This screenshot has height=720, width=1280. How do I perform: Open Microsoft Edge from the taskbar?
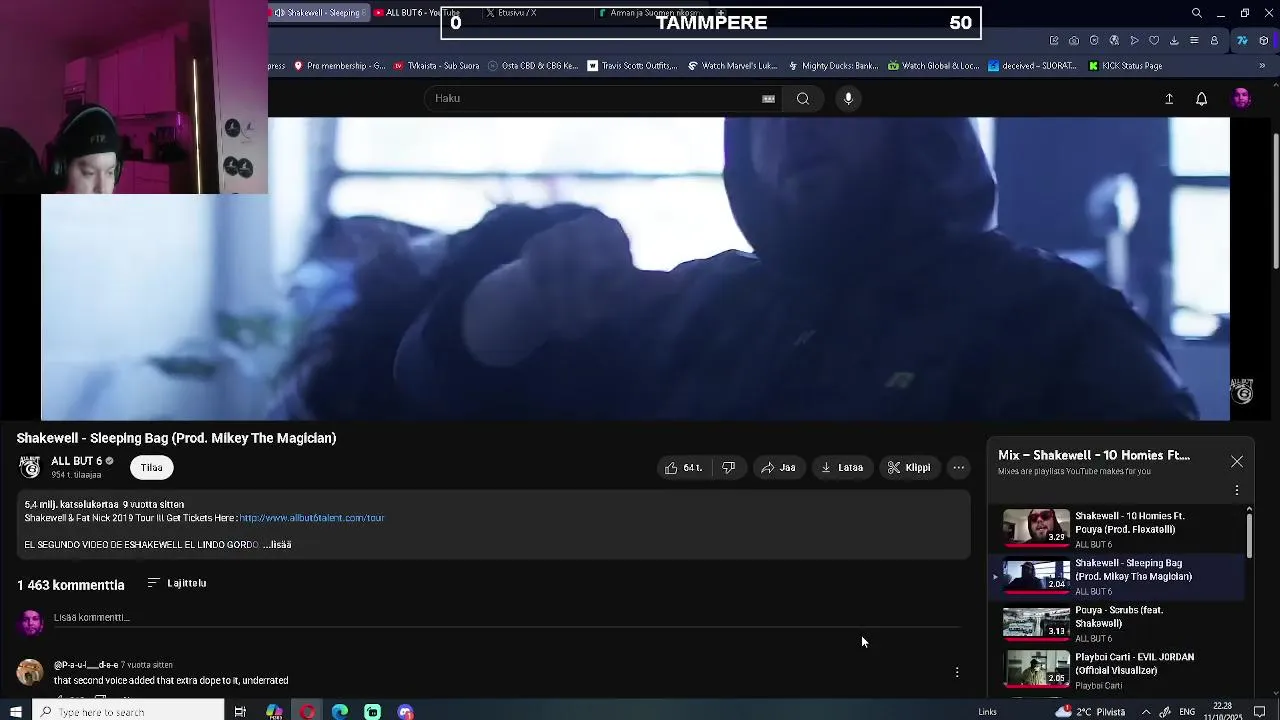pos(340,712)
